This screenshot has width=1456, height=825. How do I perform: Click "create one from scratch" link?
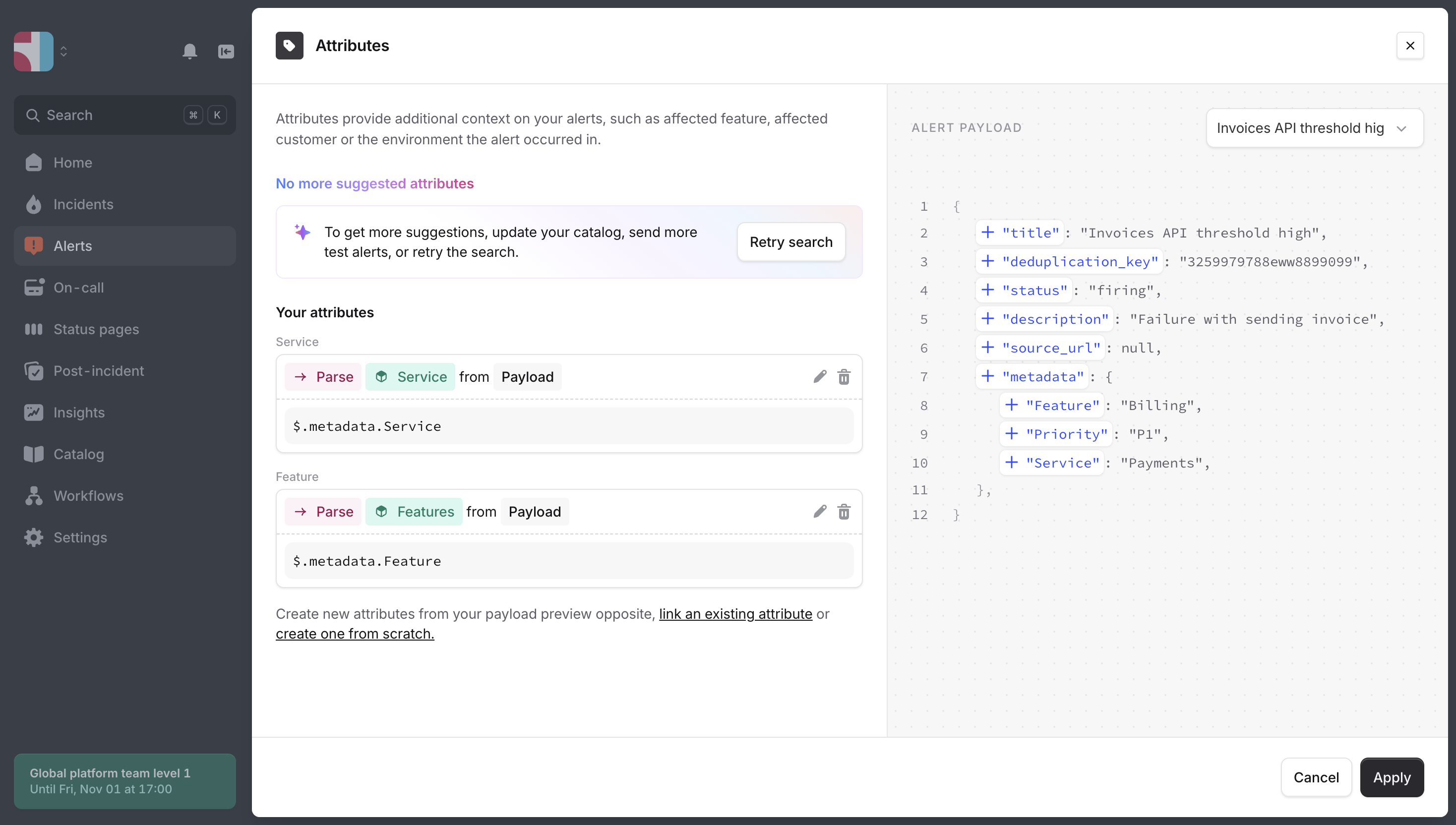[x=355, y=634]
